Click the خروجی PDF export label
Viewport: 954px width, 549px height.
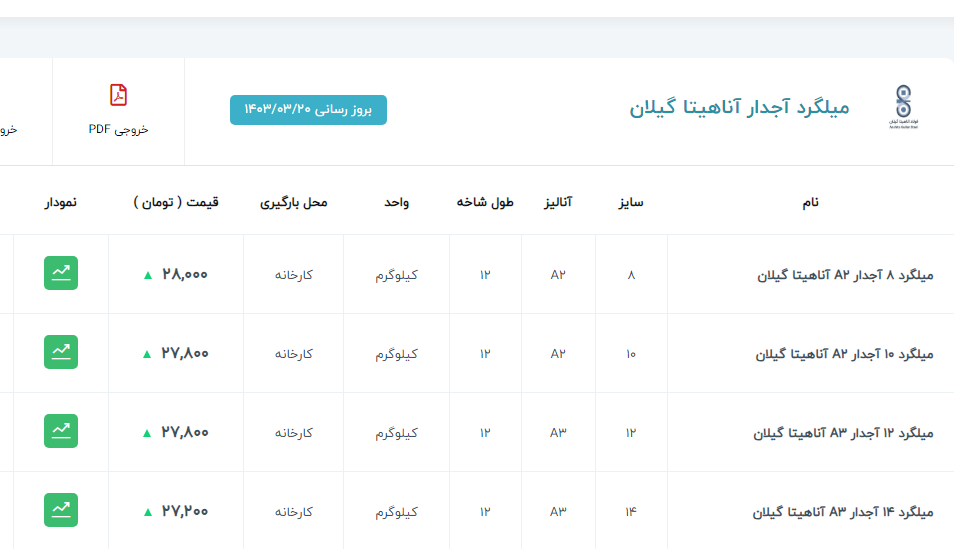point(118,129)
